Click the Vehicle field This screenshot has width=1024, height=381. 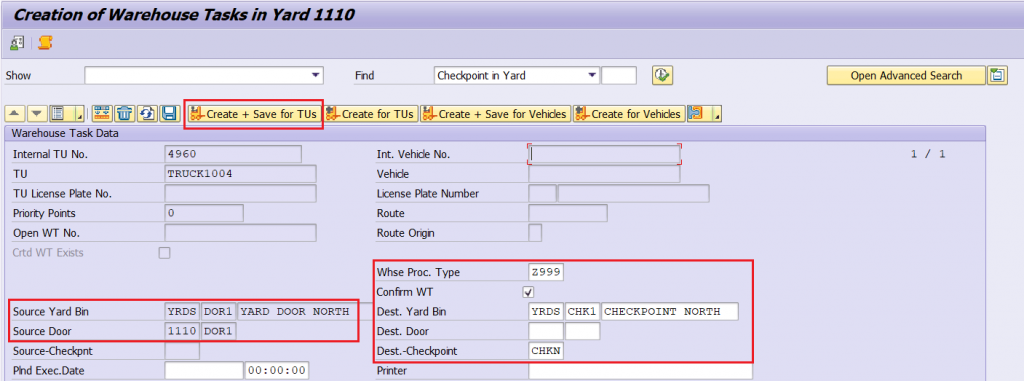coord(604,174)
